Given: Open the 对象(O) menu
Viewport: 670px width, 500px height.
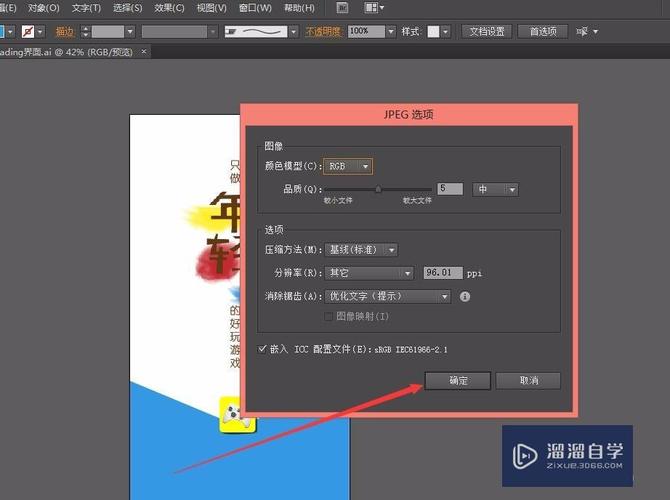Looking at the screenshot, I should tap(44, 8).
